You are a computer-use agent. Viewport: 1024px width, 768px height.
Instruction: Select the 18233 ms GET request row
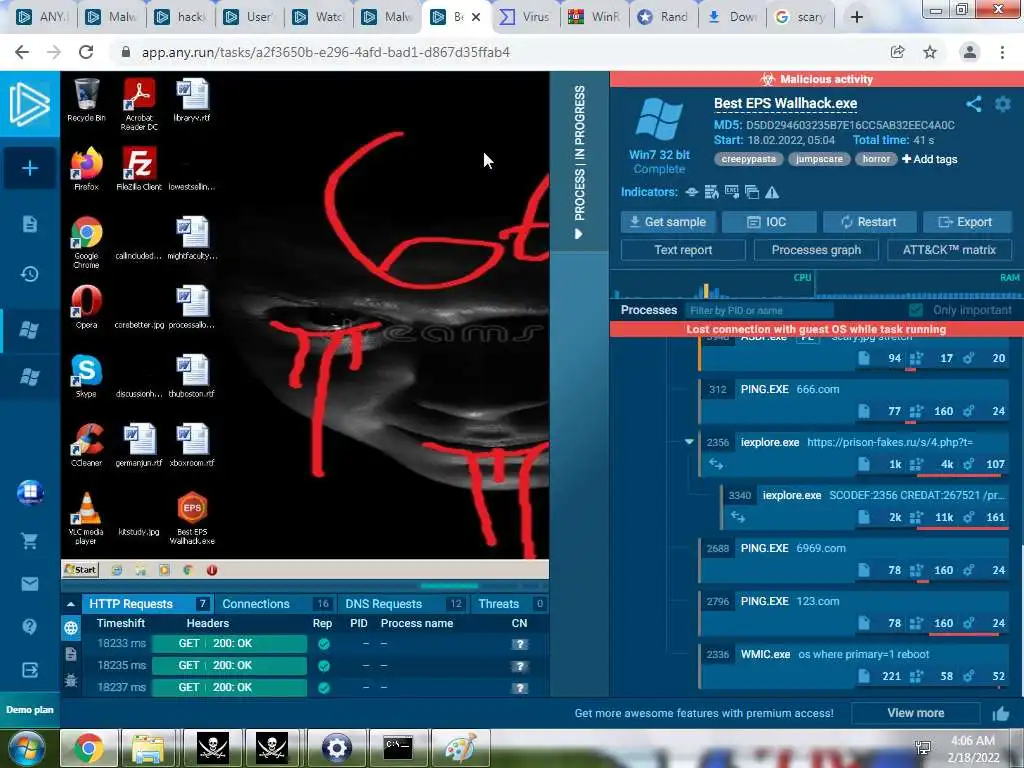pyautogui.click(x=313, y=644)
